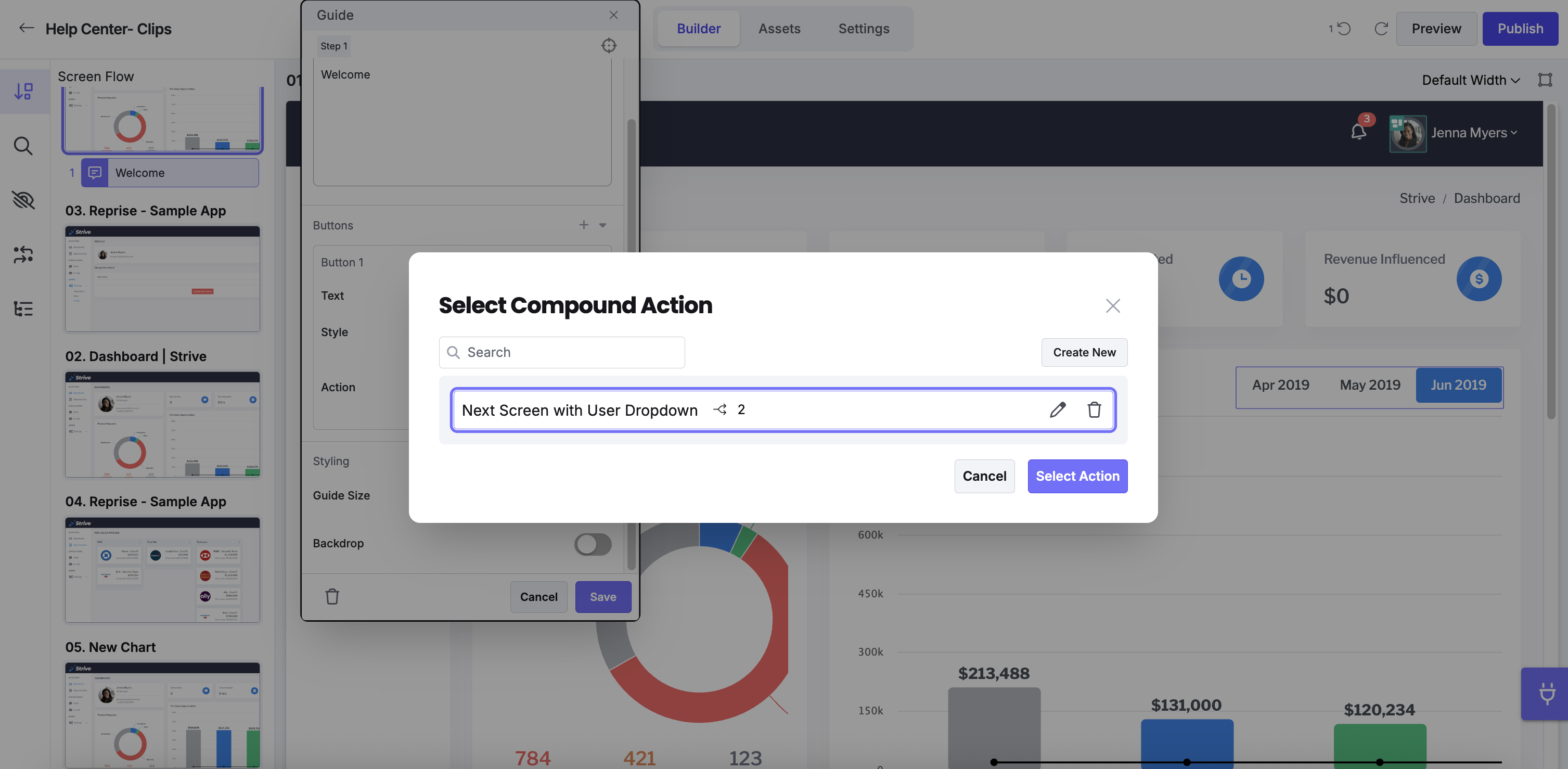Open the Default Width dropdown

click(1471, 80)
